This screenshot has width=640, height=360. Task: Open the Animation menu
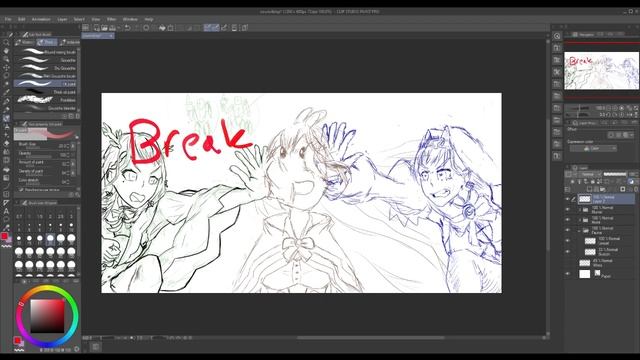[x=41, y=19]
